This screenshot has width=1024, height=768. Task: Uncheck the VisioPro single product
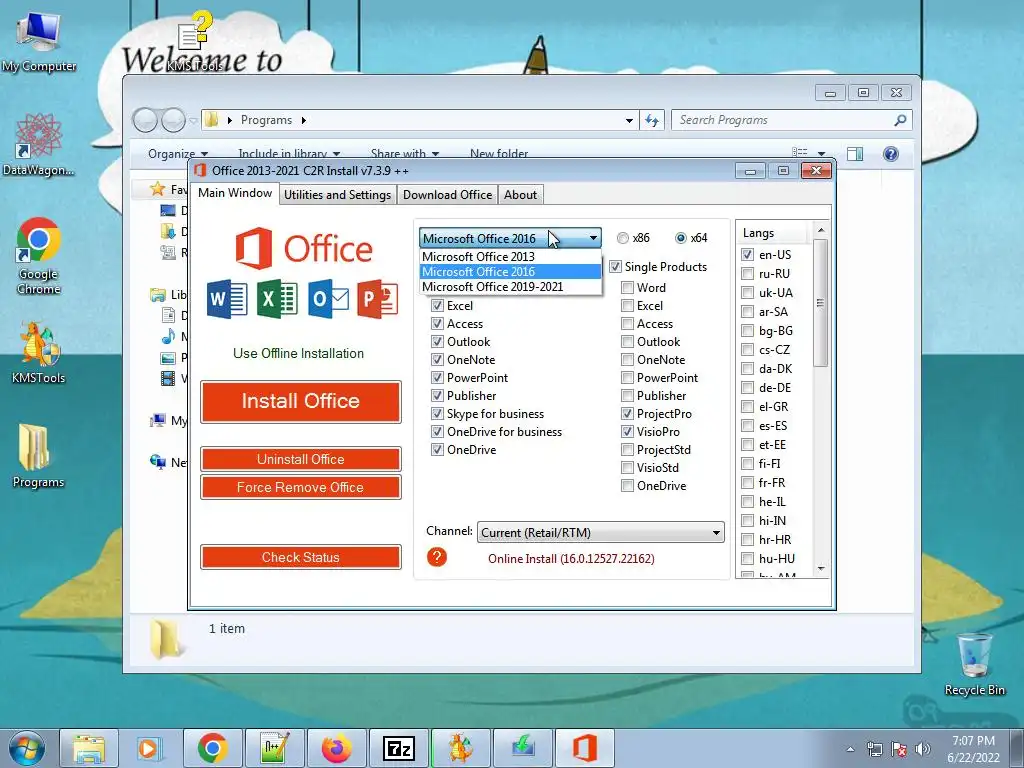pos(627,432)
